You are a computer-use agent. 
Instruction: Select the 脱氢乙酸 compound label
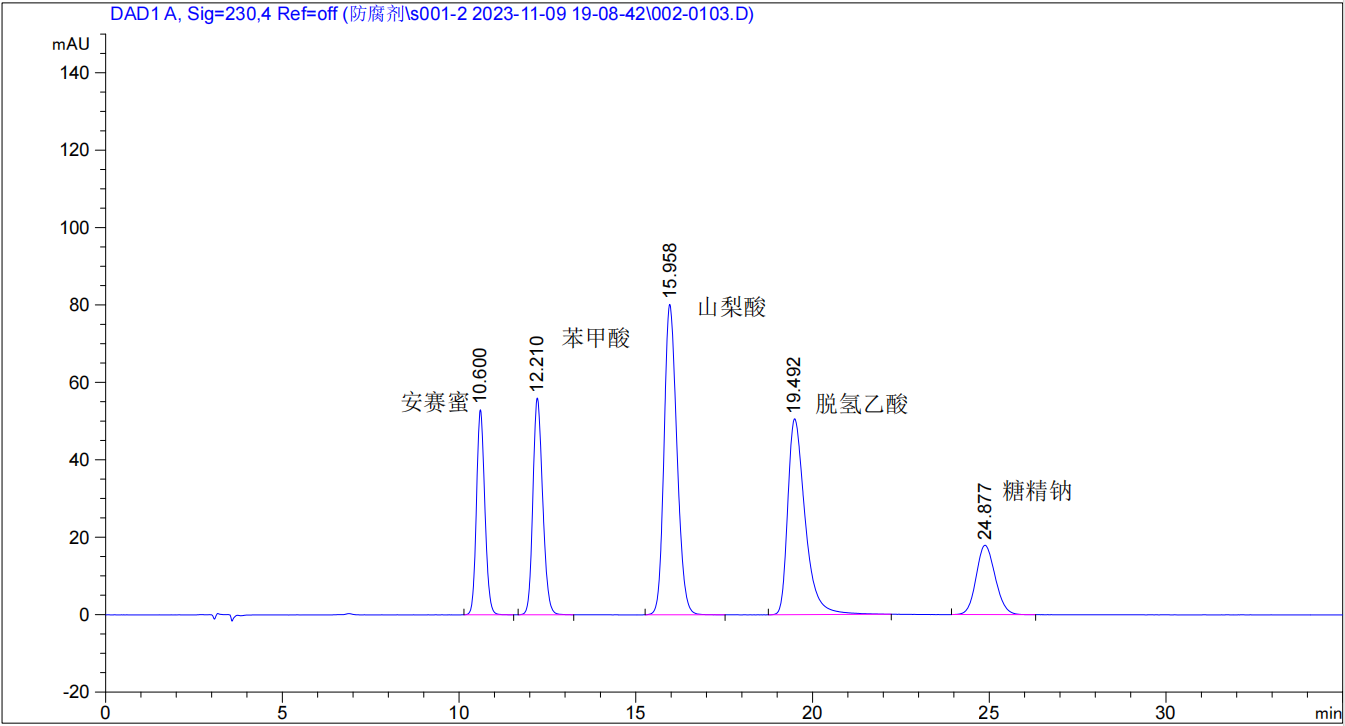(x=862, y=404)
